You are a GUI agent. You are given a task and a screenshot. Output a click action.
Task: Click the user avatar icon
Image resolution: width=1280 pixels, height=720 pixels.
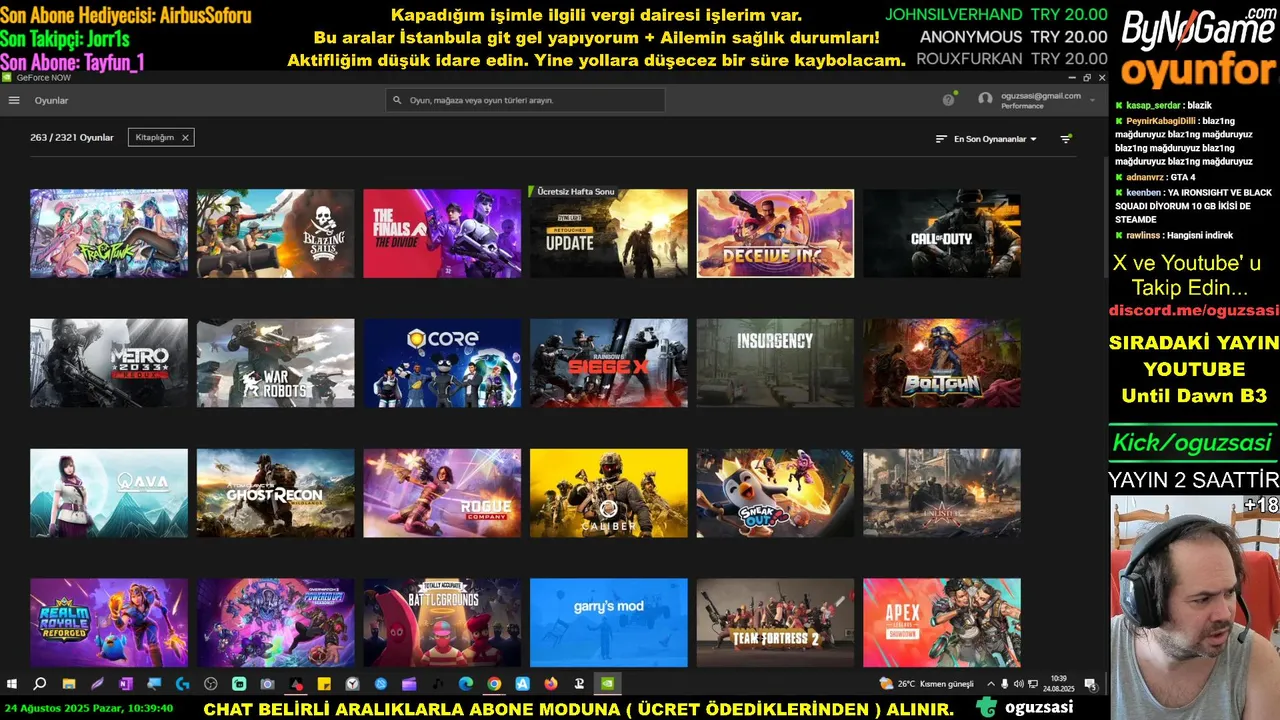986,99
